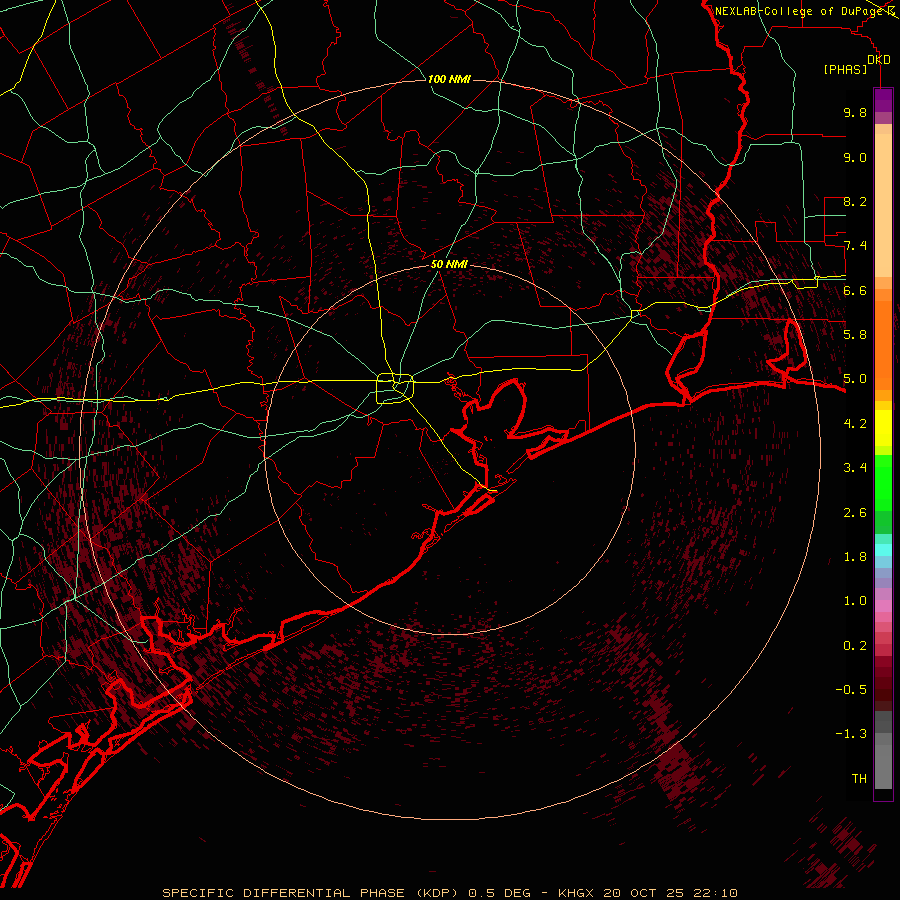This screenshot has width=900, height=900.
Task: Click the "50 NMI" range ring label
Action: click(449, 265)
